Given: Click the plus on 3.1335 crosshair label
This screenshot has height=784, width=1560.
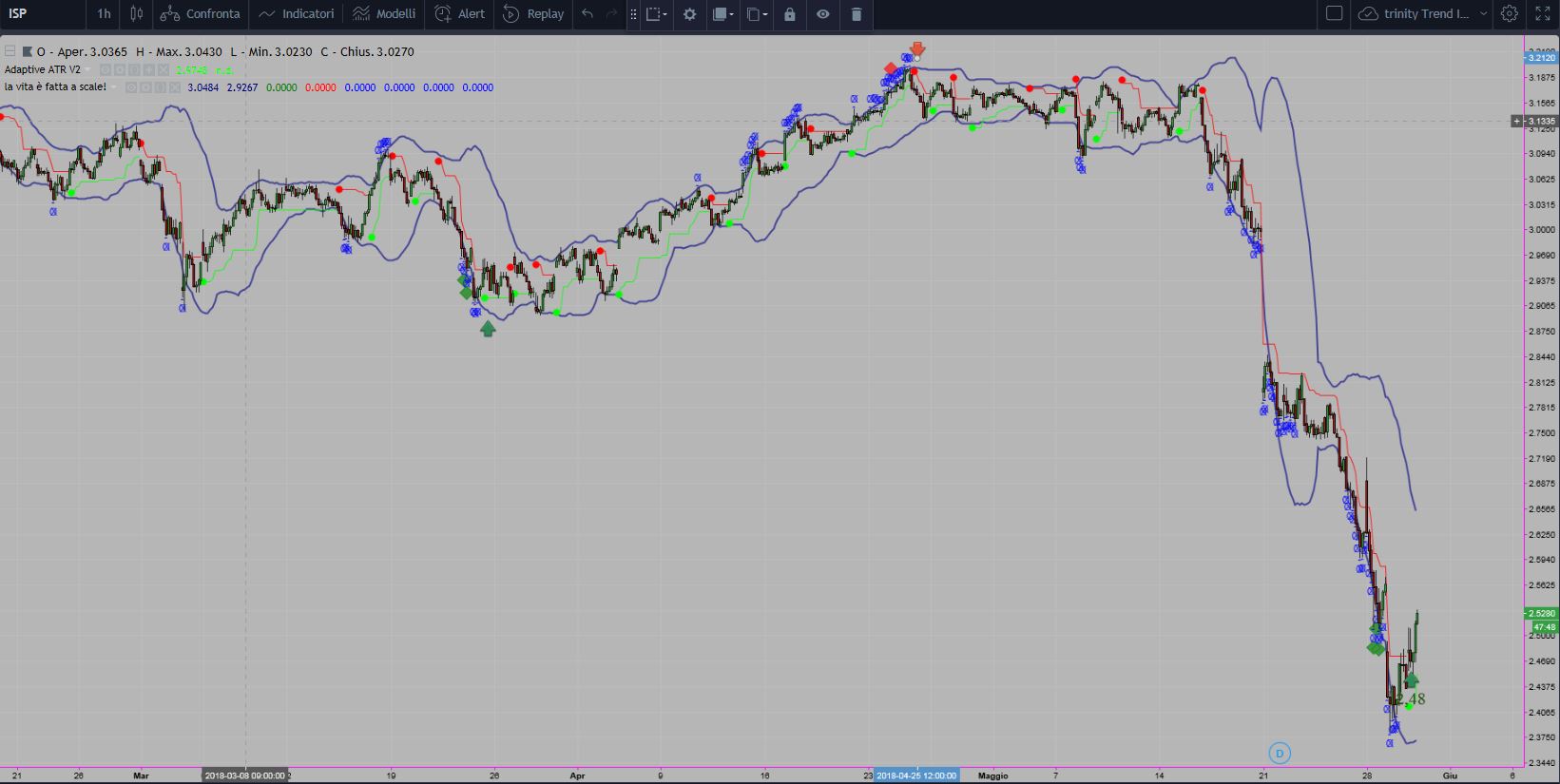Looking at the screenshot, I should click(1517, 121).
